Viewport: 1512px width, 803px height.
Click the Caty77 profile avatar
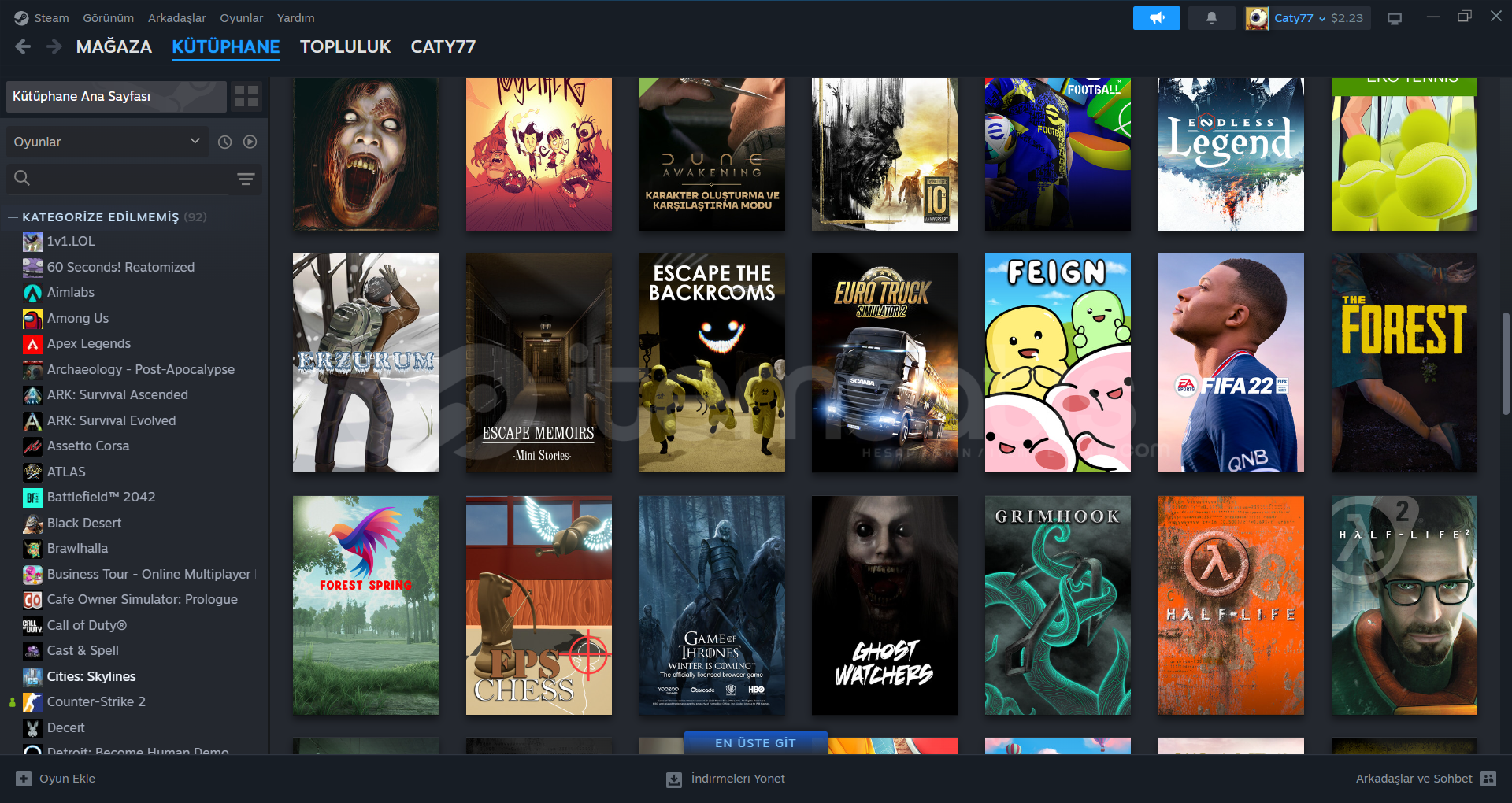1257,18
